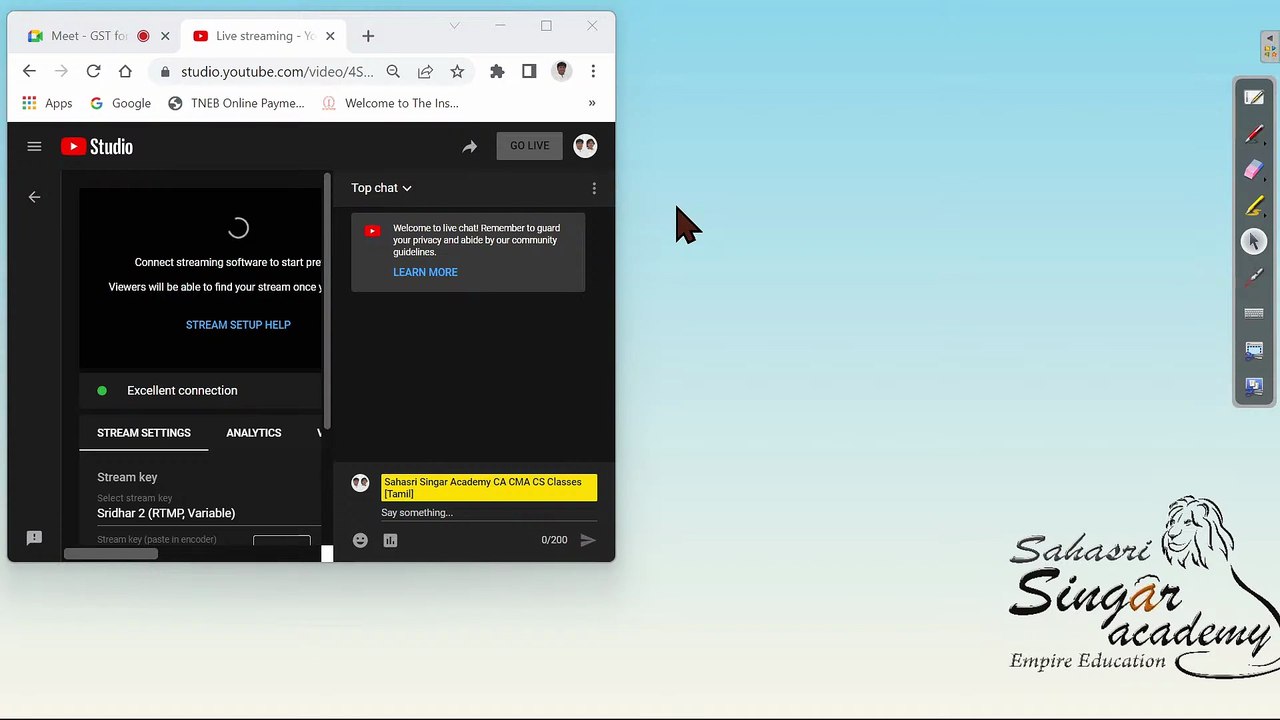Screen dimensions: 1280x720
Task: Open the emoji picker in live chat
Action: (x=360, y=540)
